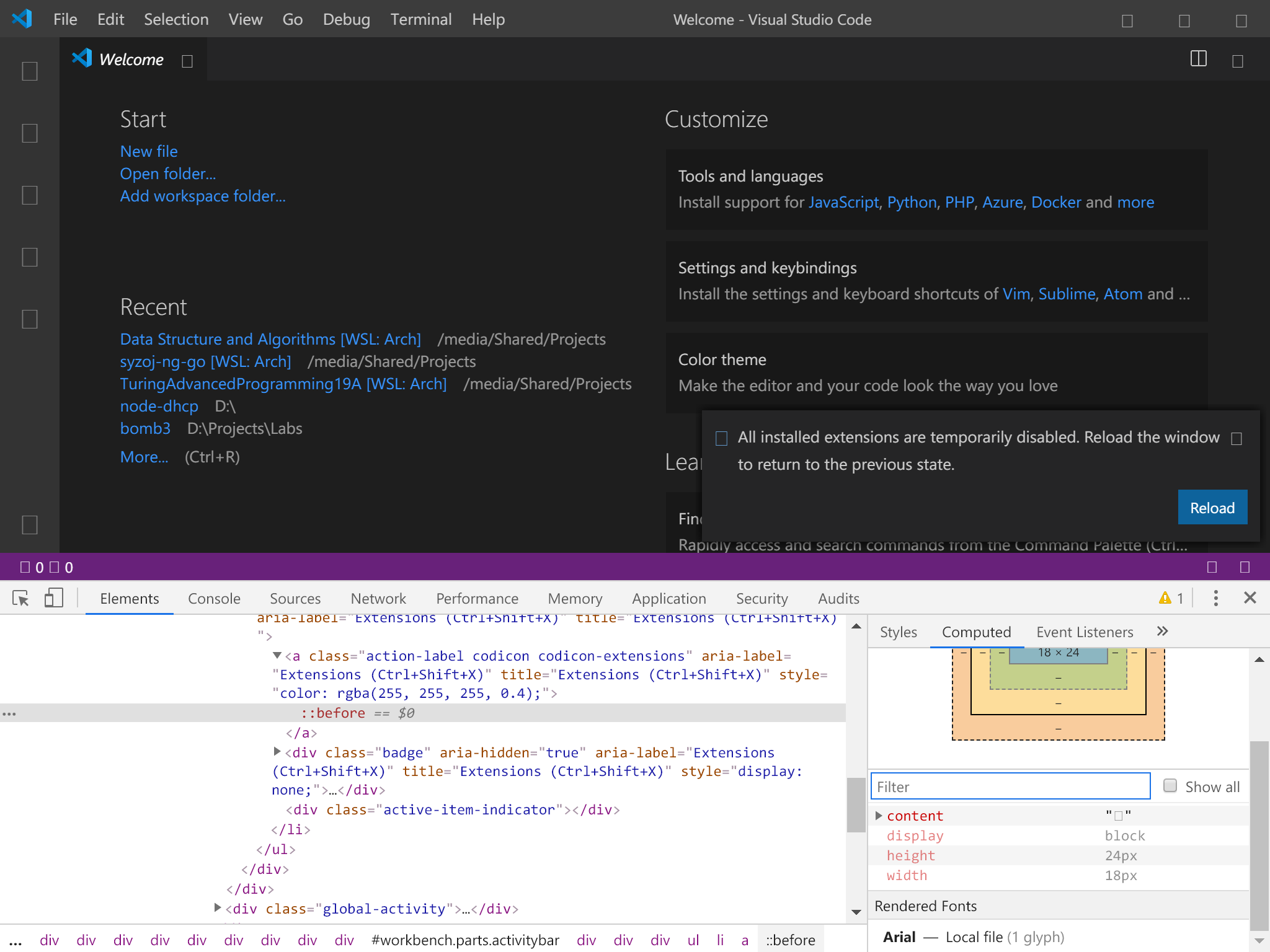Expand the content computed property
Image resolution: width=1270 pixels, height=952 pixels.
879,816
